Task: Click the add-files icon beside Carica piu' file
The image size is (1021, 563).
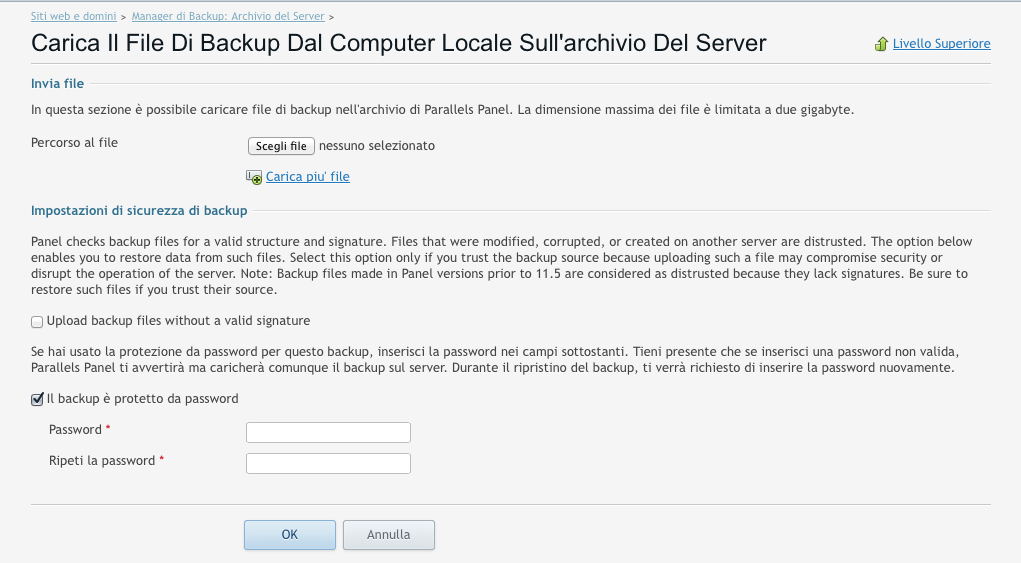Action: 254,177
